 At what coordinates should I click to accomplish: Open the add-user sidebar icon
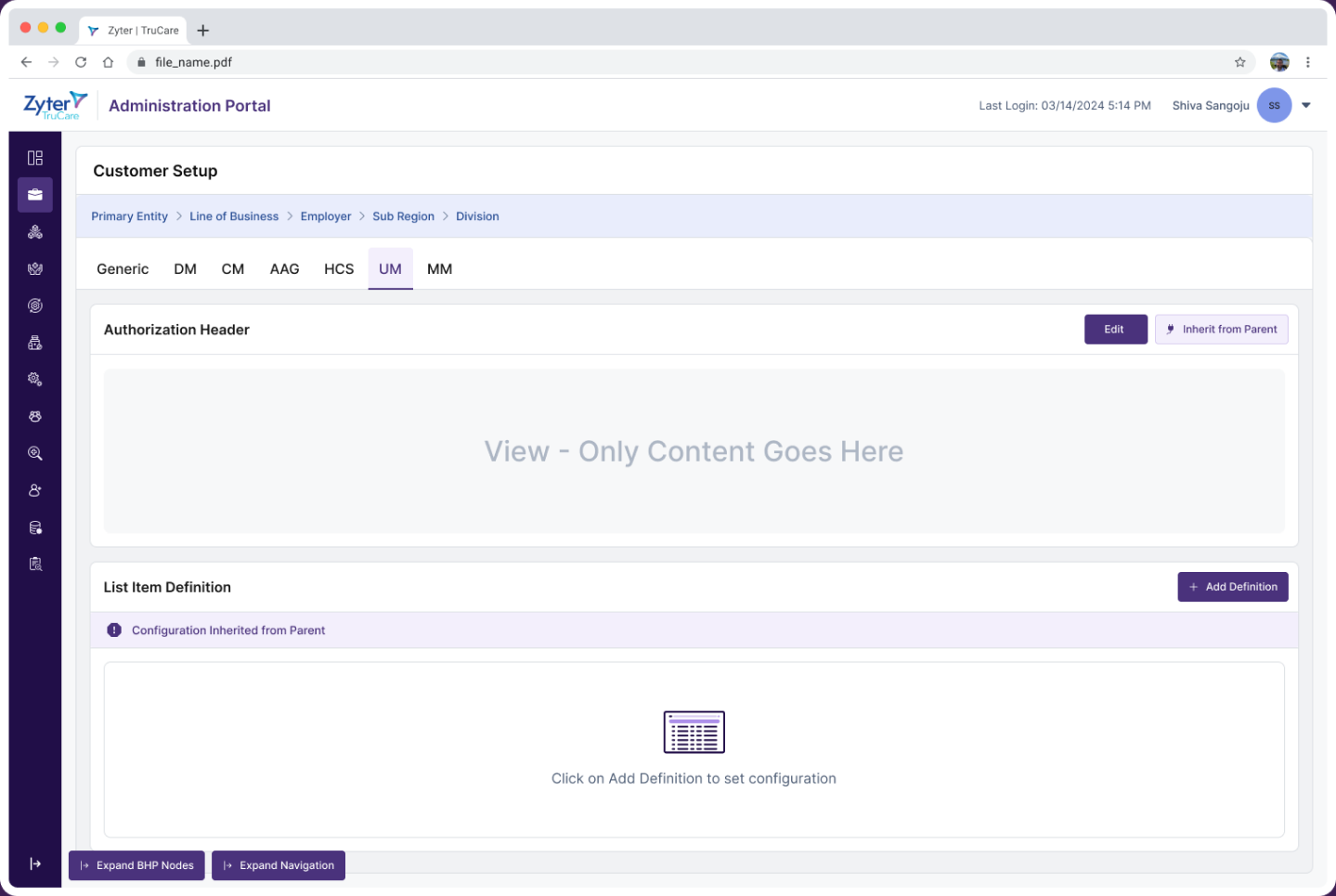click(35, 490)
